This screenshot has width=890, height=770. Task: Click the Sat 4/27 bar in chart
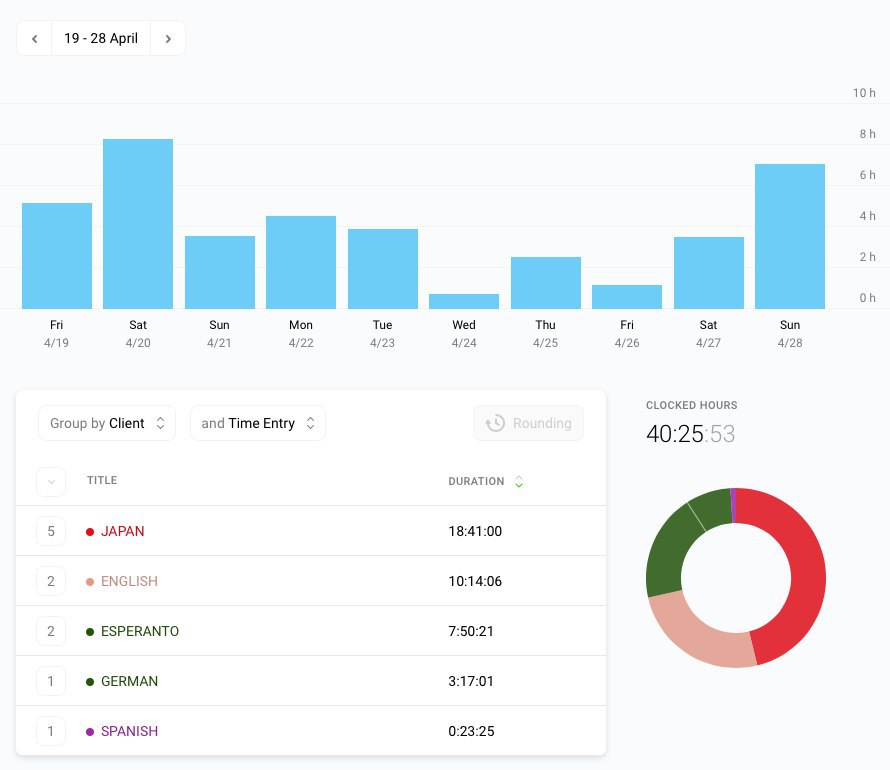coord(708,273)
